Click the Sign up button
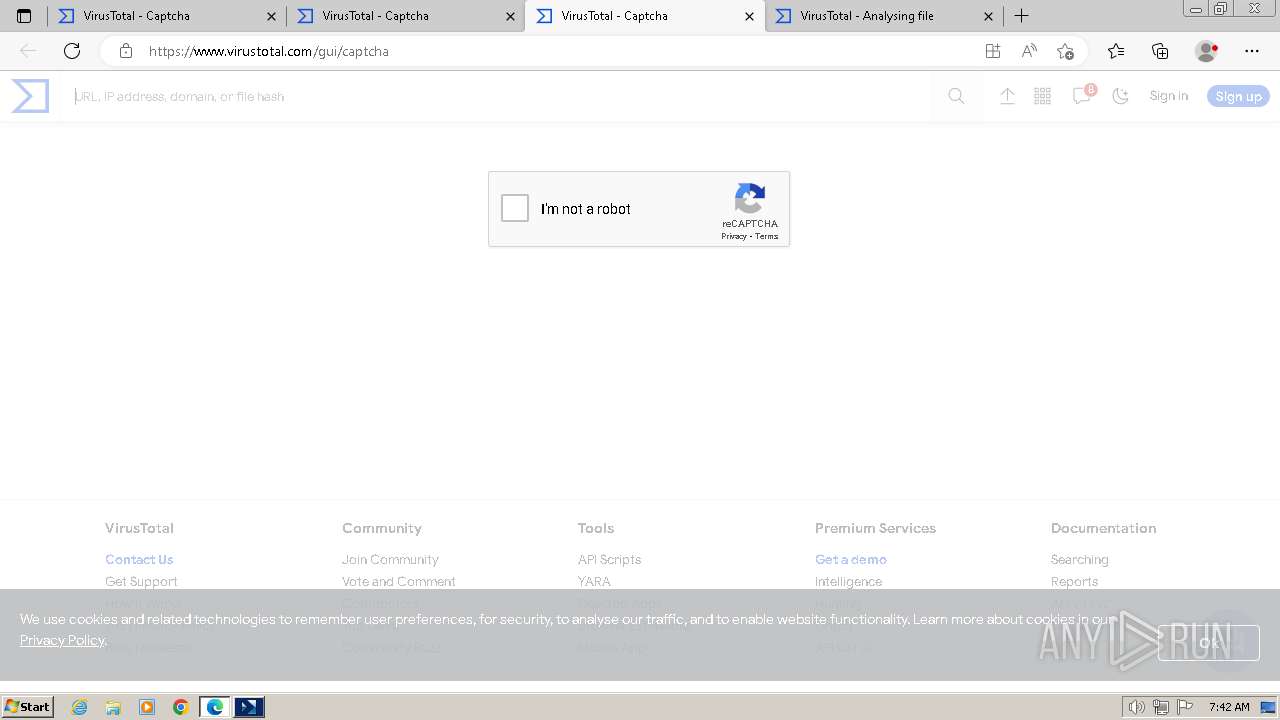1280x720 pixels. 1238,96
